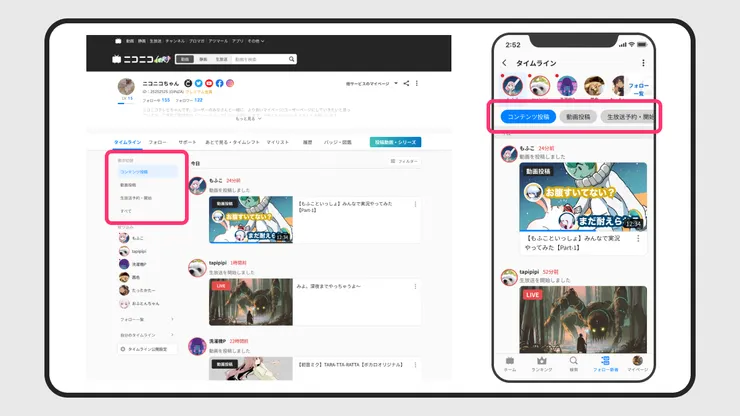Switch to the サポート tab
This screenshot has width=740, height=416.
tap(187, 142)
